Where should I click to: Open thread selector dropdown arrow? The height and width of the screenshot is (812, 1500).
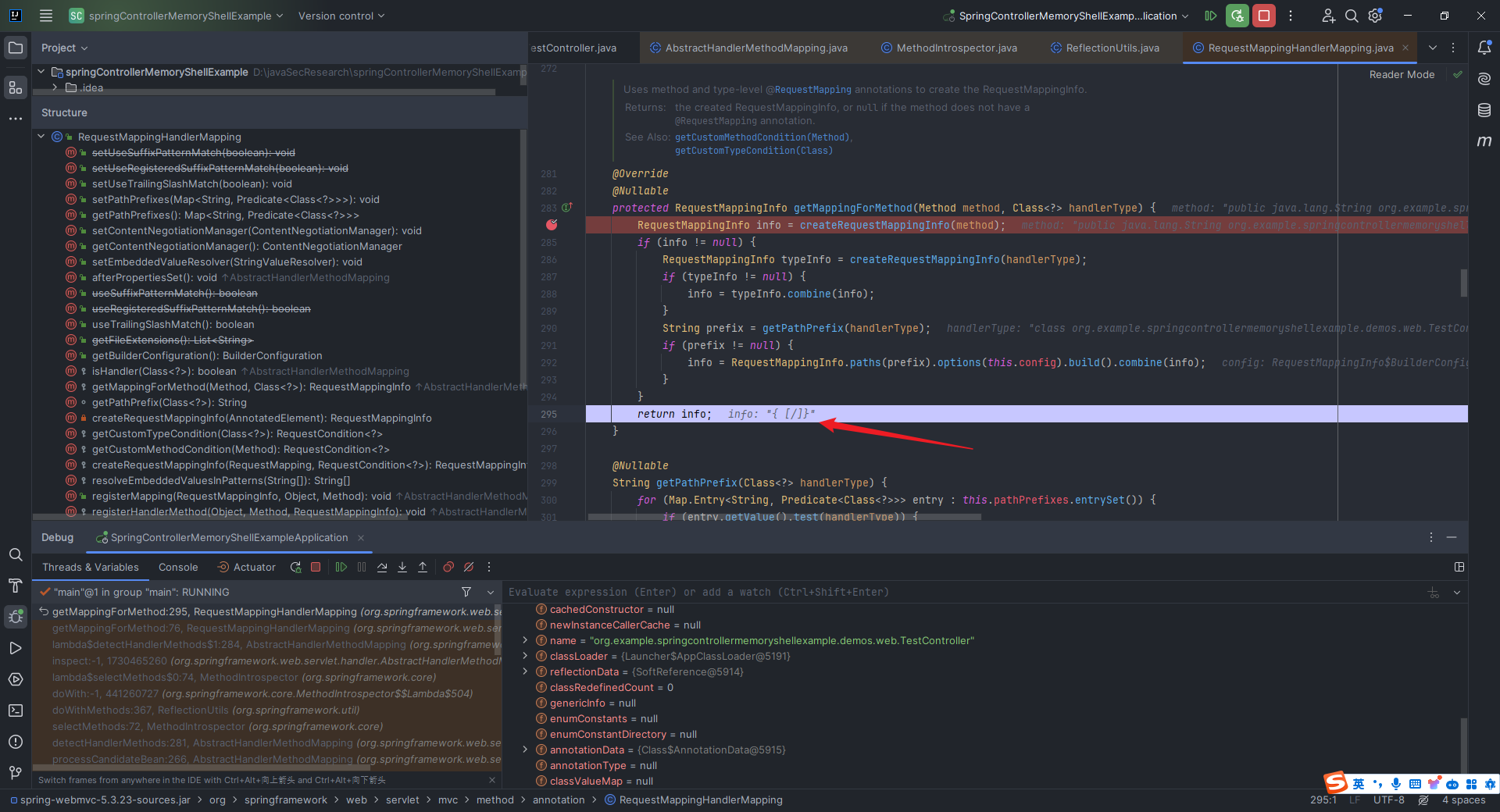click(x=491, y=592)
